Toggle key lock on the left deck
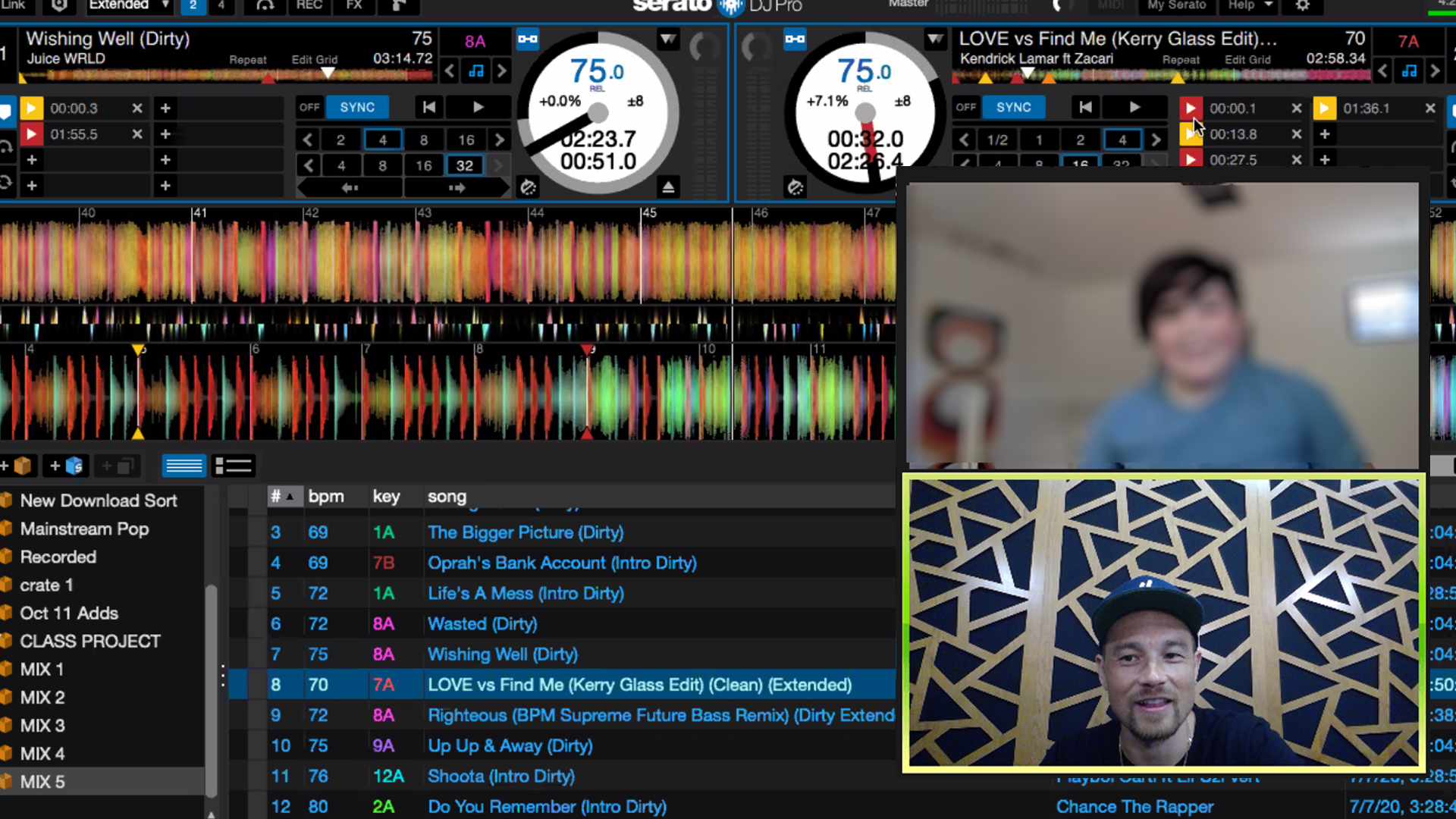This screenshot has height=819, width=1456. tap(476, 71)
